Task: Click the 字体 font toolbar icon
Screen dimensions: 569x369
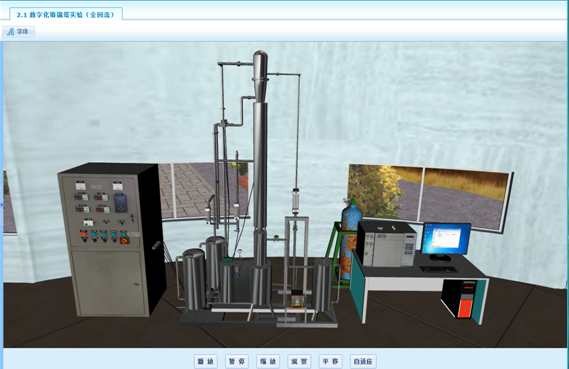Action: [18, 32]
